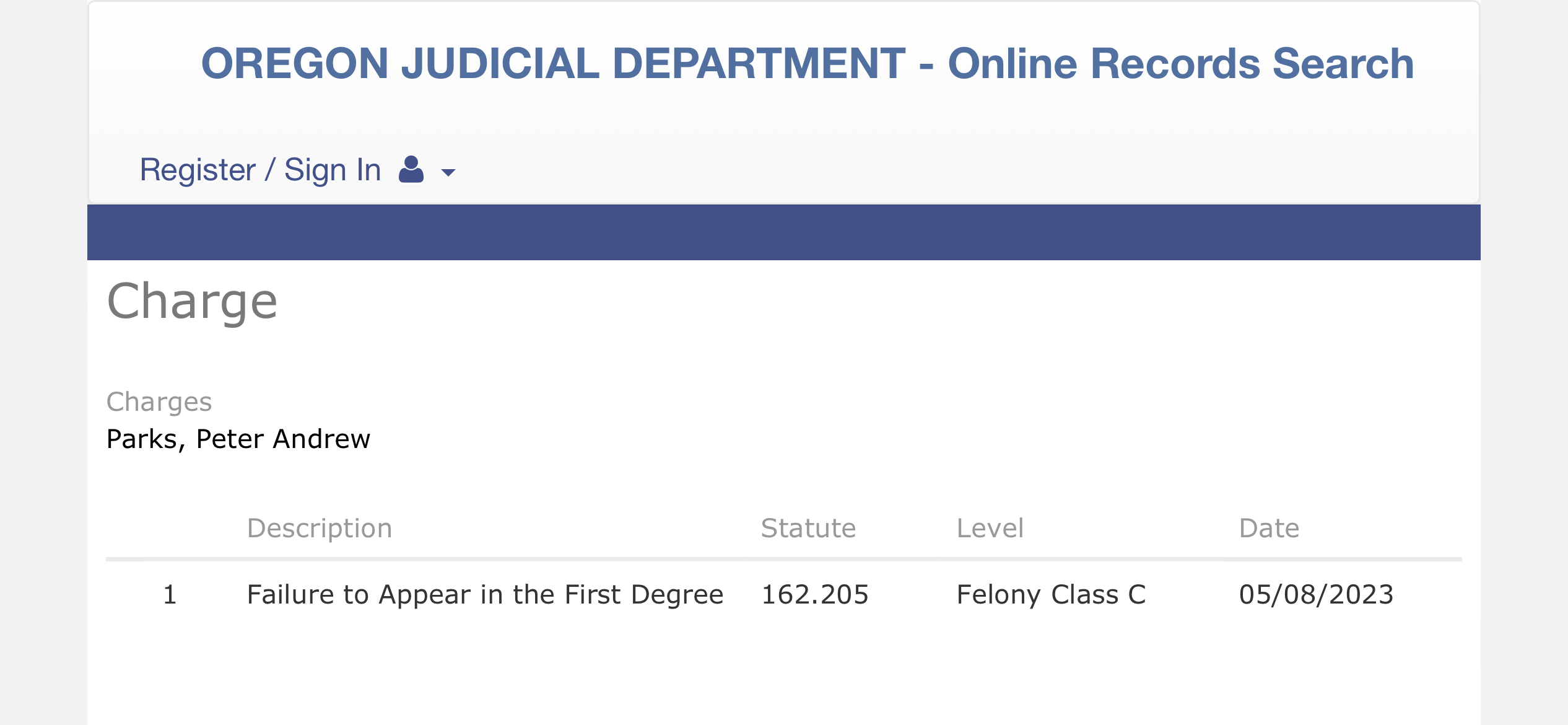Click the words Sign In
The image size is (1568, 725).
point(333,170)
